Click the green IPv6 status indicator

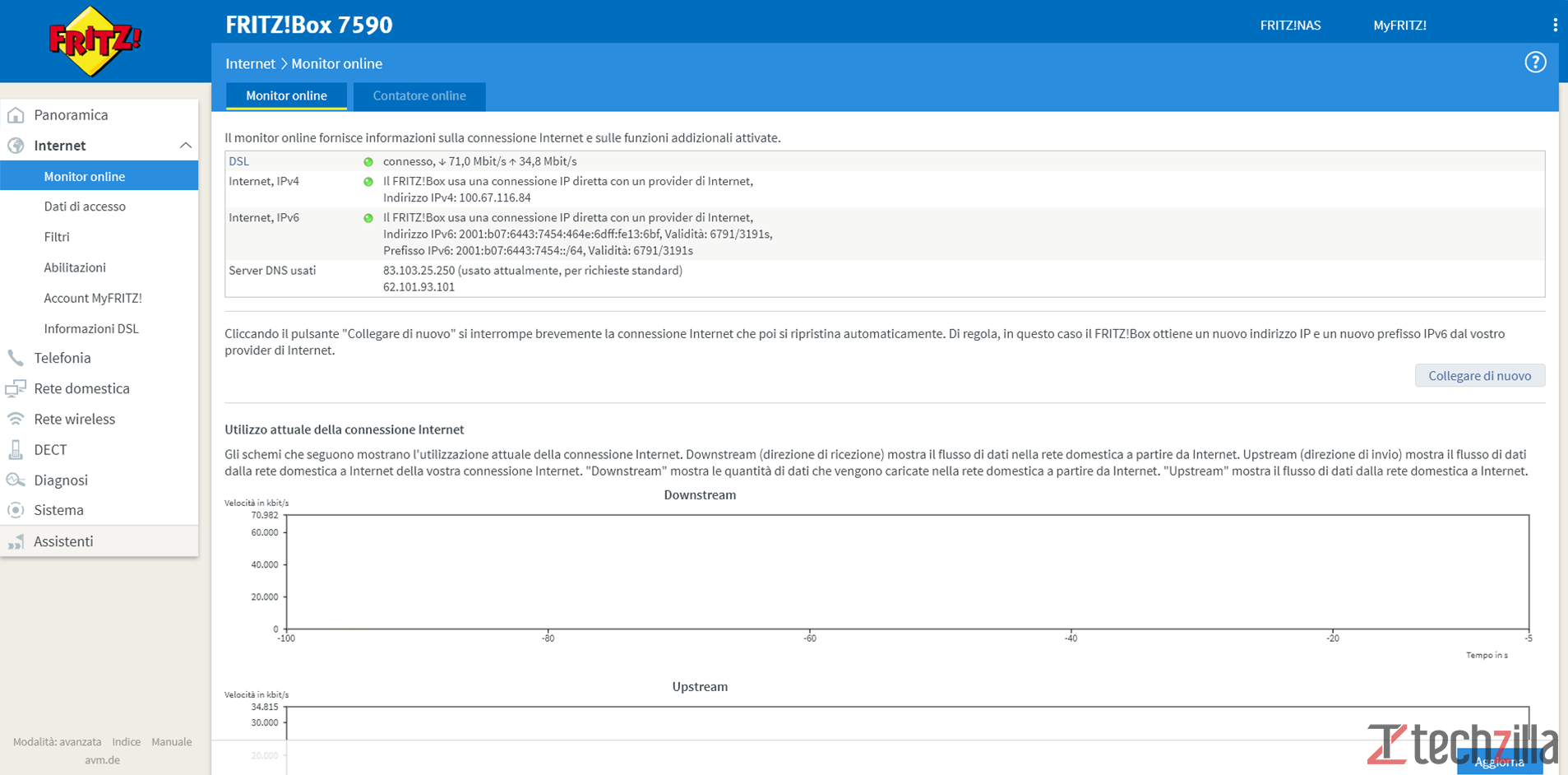click(368, 218)
